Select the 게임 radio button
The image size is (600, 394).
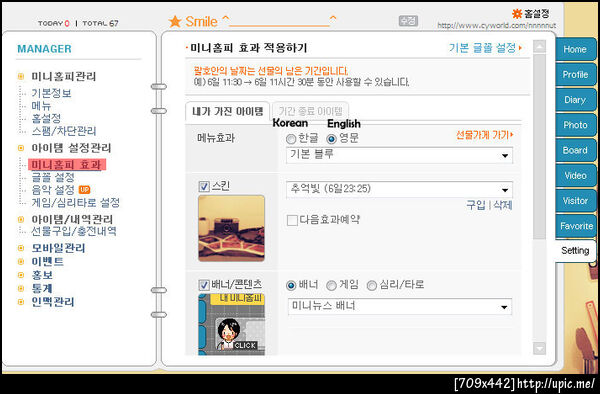pos(331,285)
